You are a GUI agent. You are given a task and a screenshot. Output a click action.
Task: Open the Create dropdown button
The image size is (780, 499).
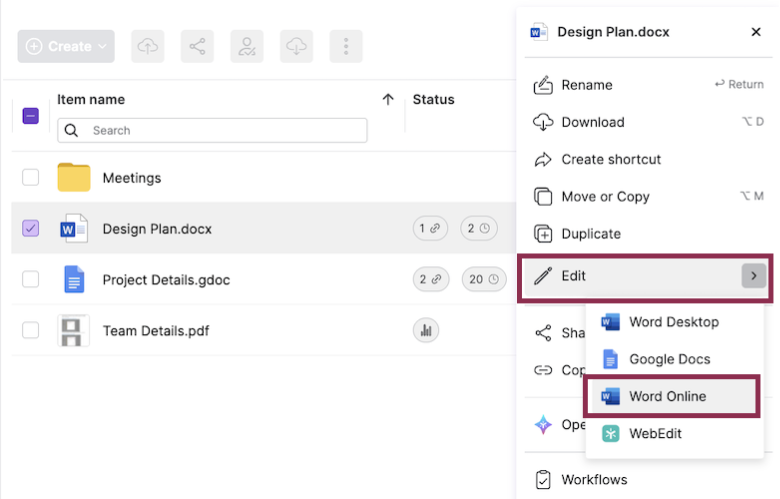point(66,46)
